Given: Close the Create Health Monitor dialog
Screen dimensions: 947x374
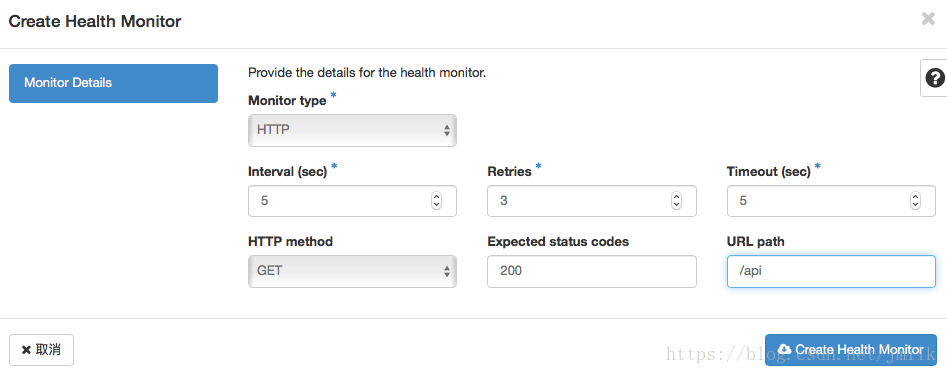Looking at the screenshot, I should pos(928,19).
